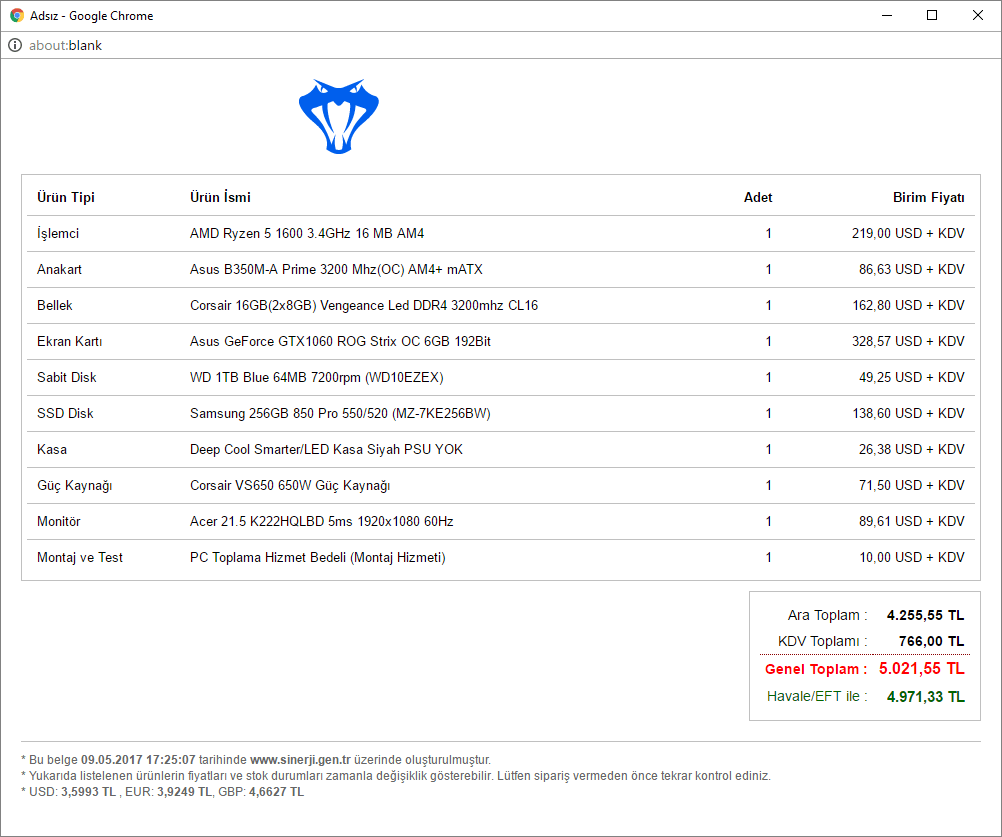1002x837 pixels.
Task: Select the Ekran Kartı row label
Action: coord(70,341)
